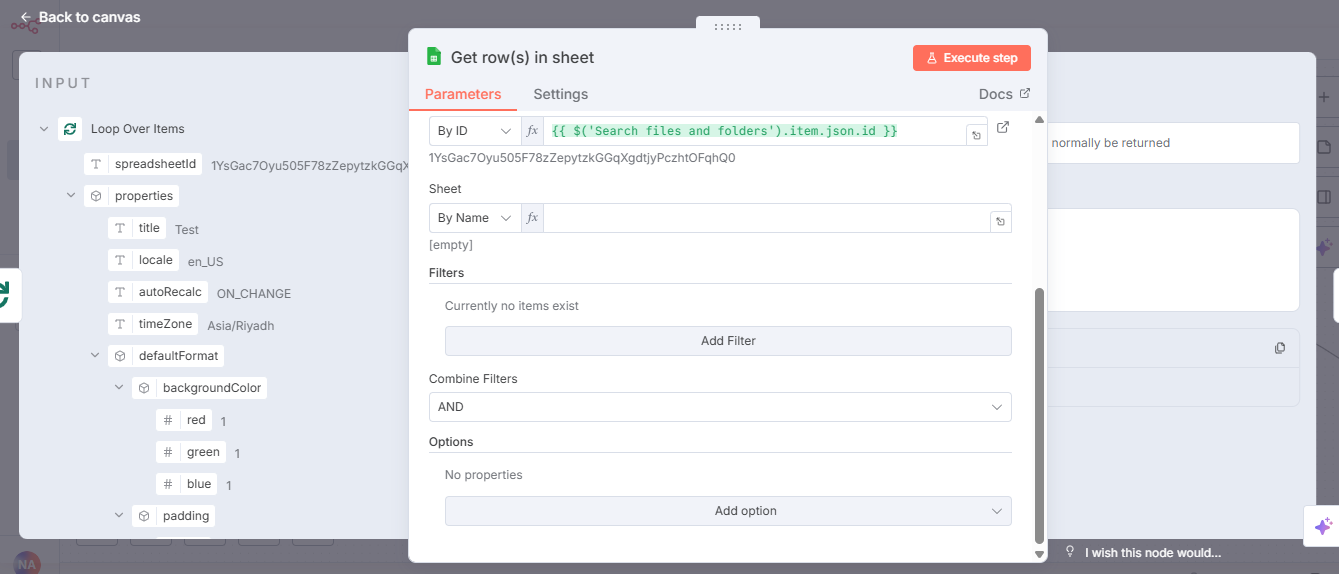Open the By ID mode dropdown
The width and height of the screenshot is (1339, 574).
click(474, 131)
